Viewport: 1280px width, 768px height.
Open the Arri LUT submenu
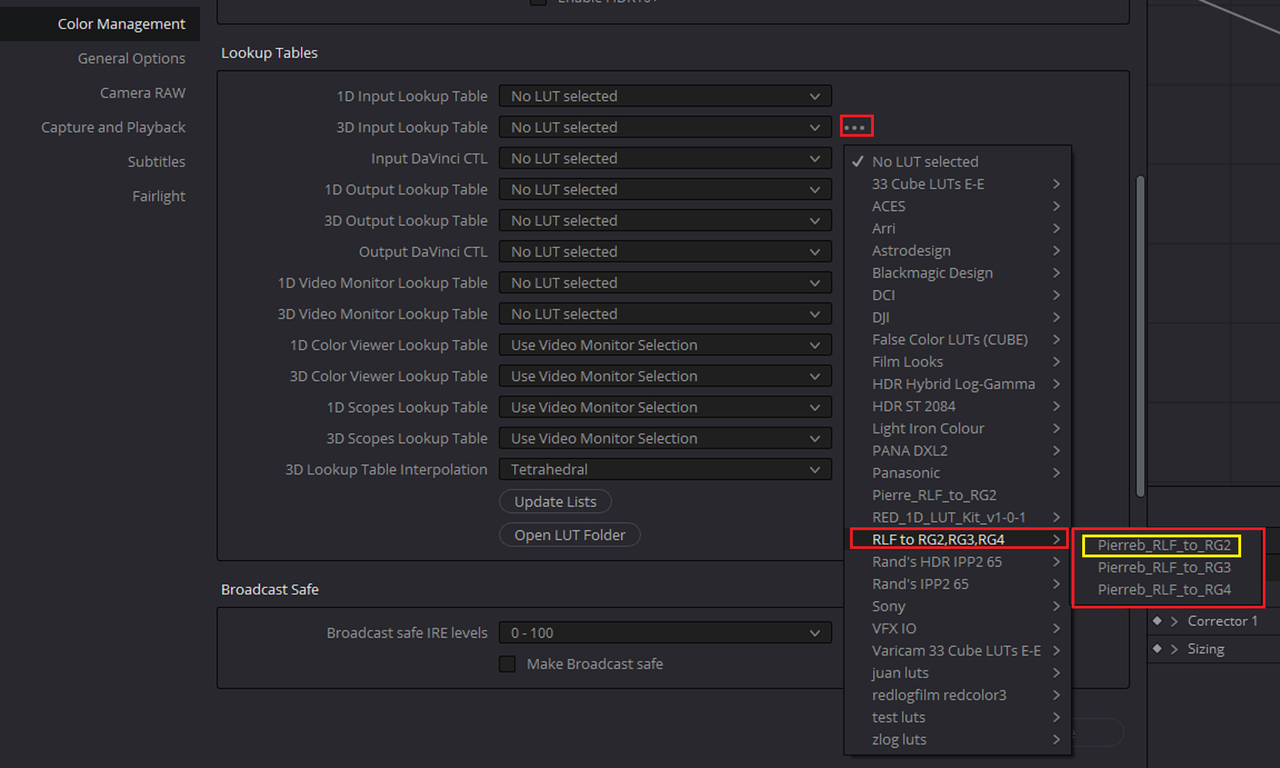pyautogui.click(x=958, y=228)
